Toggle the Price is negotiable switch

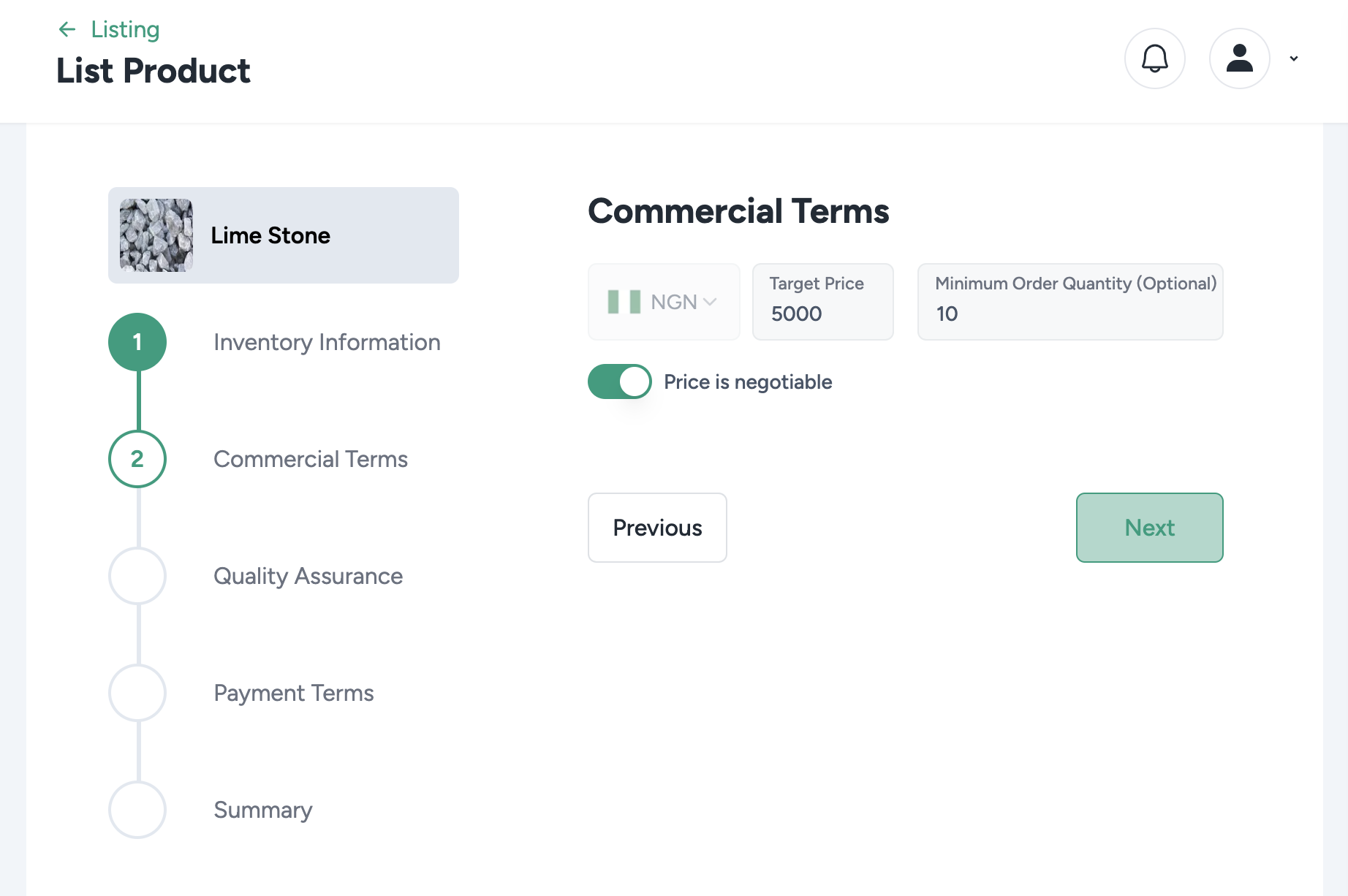tap(619, 381)
